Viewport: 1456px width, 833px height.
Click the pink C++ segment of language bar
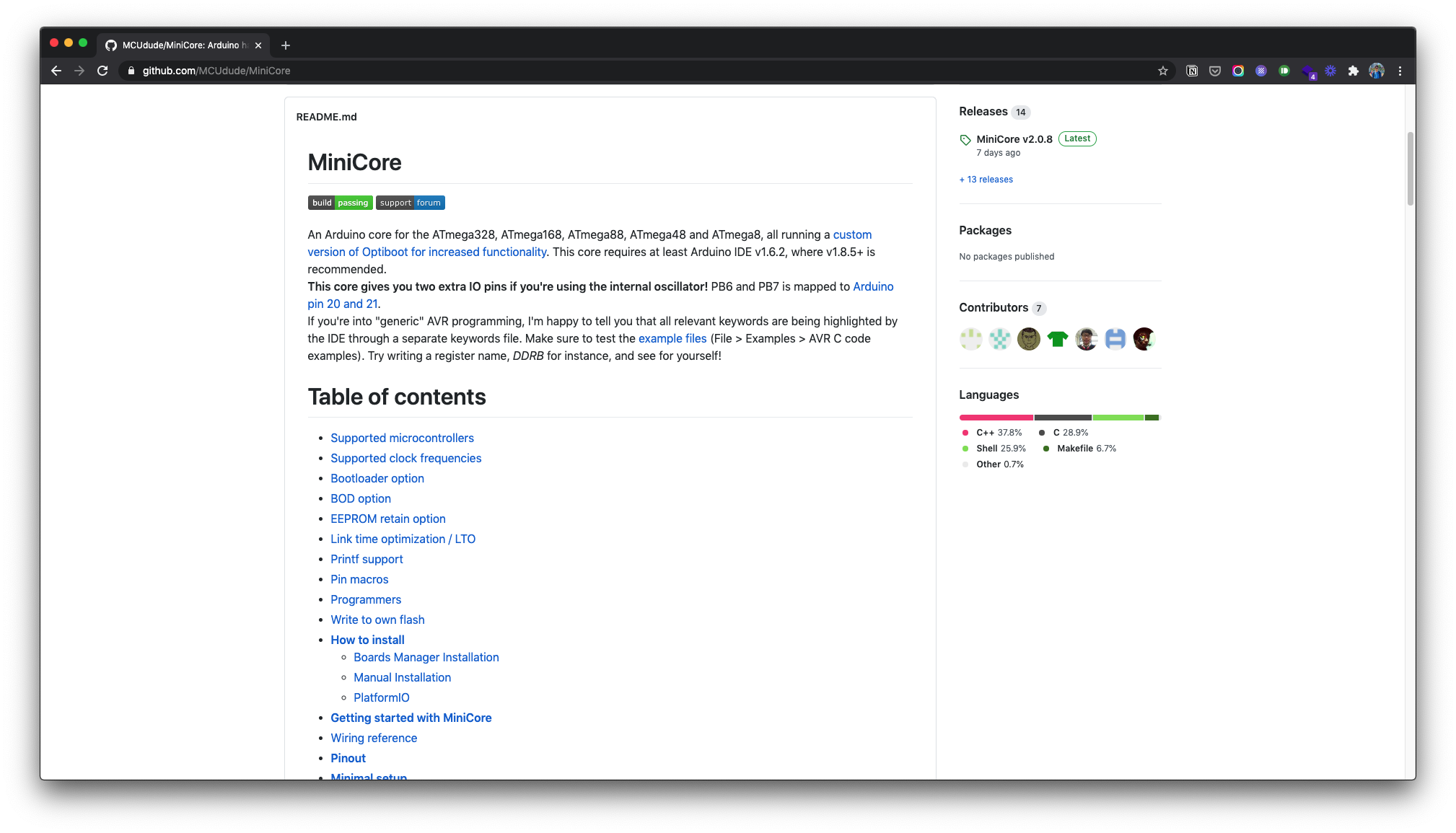click(996, 418)
